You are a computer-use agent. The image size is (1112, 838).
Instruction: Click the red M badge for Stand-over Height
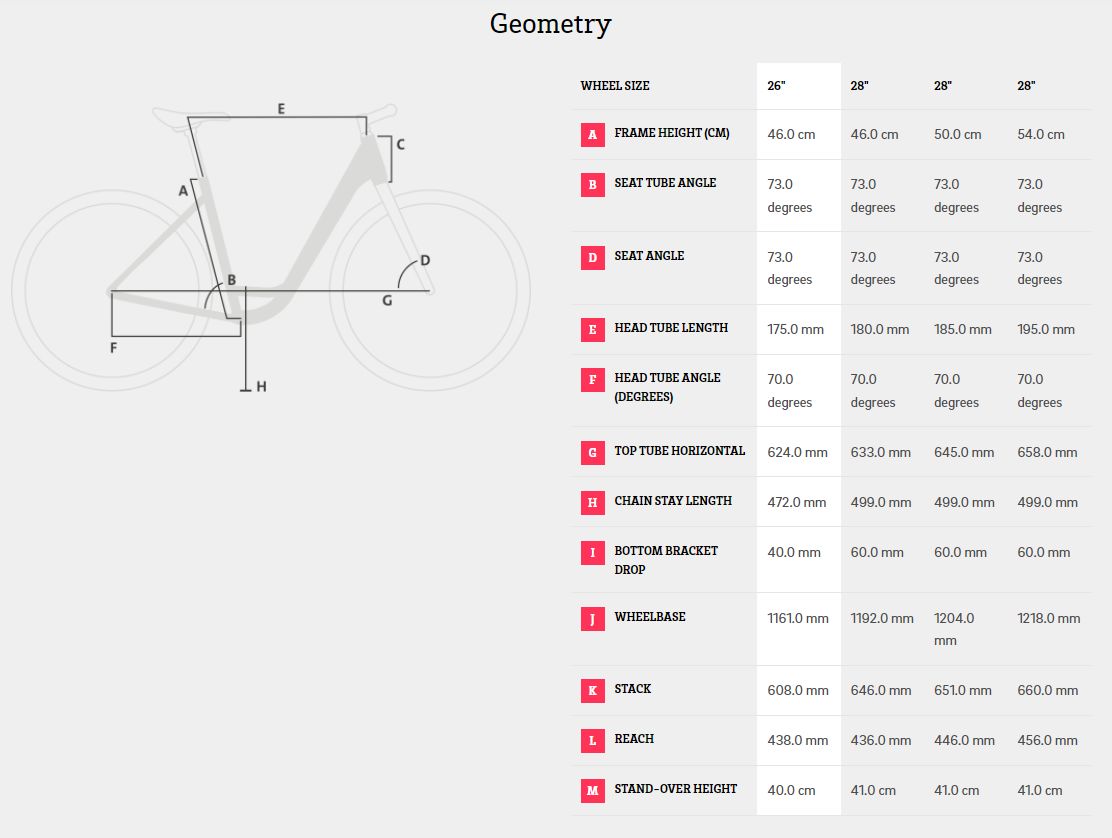pyautogui.click(x=592, y=790)
